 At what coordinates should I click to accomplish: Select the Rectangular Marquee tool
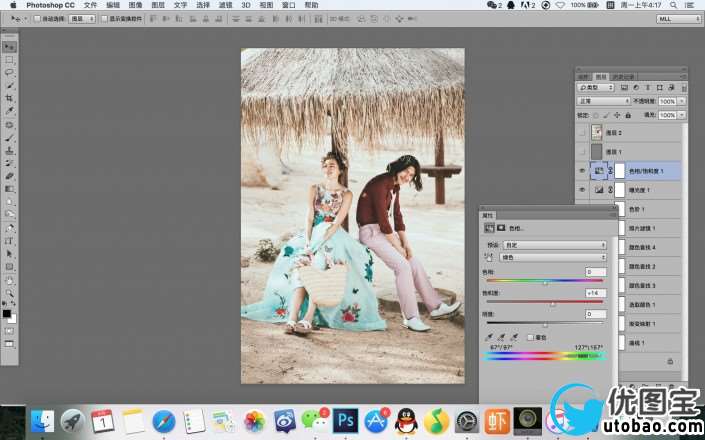tap(9, 59)
